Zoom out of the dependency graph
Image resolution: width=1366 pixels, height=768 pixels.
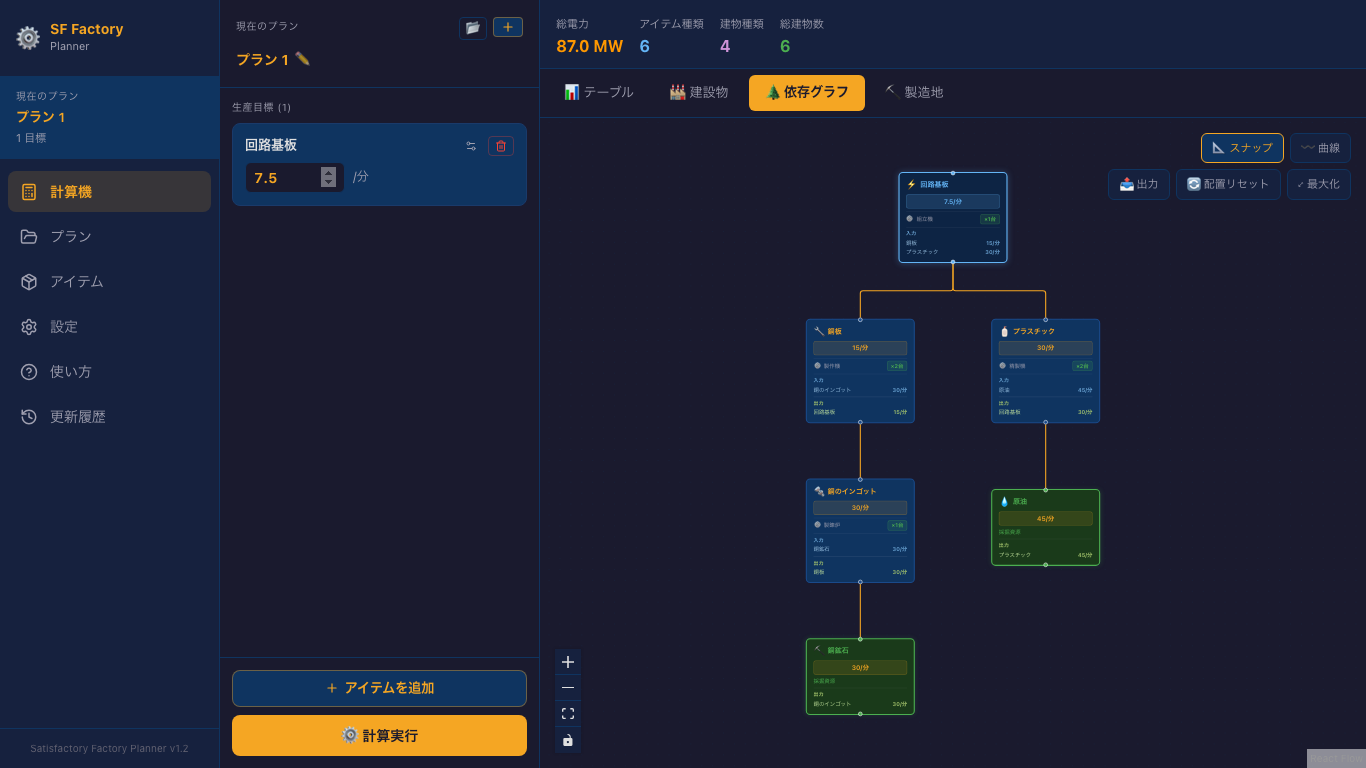coord(568,688)
